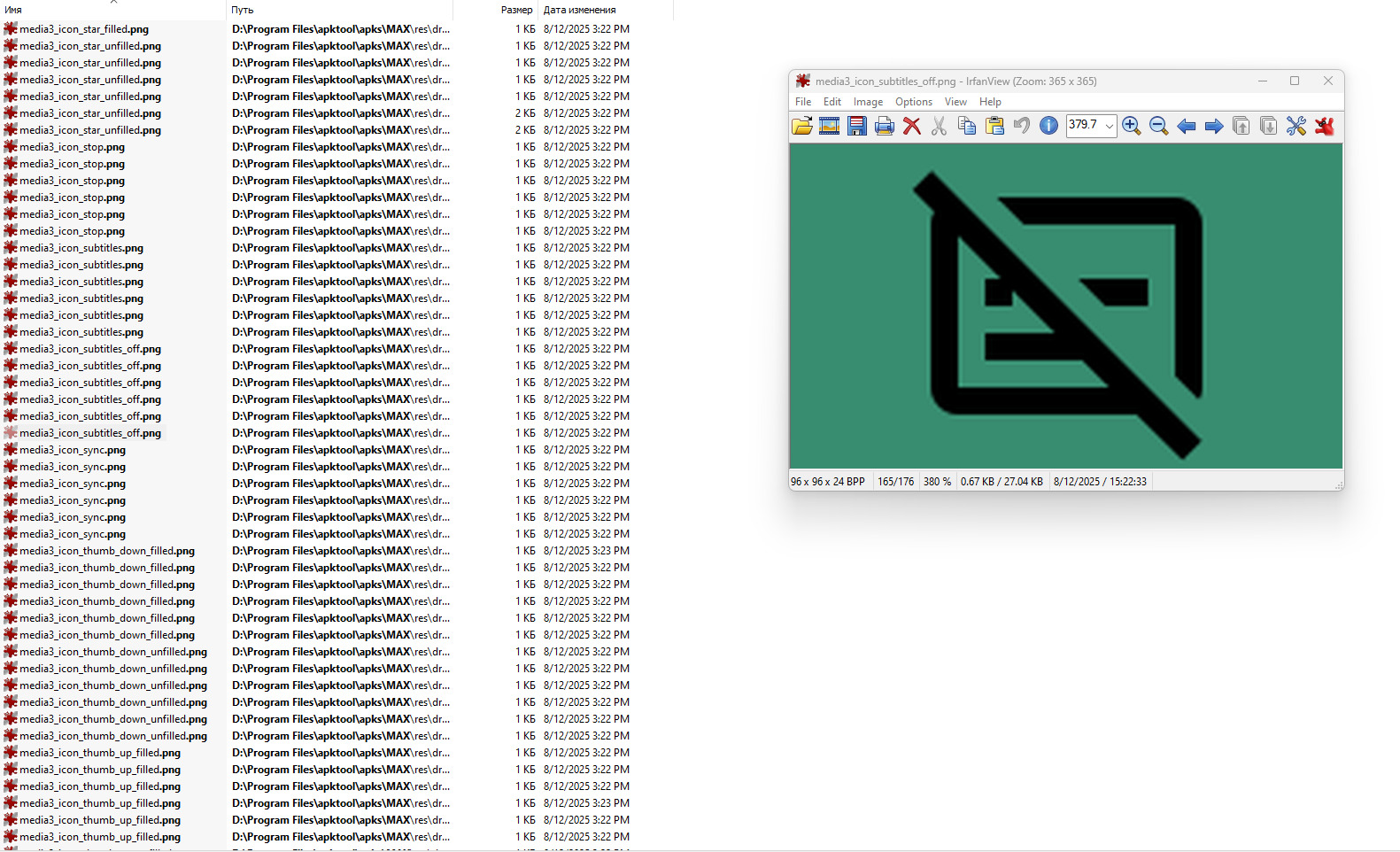Open the Image menu in IrfanView
Image resolution: width=1400 pixels, height=852 pixels.
[x=868, y=102]
